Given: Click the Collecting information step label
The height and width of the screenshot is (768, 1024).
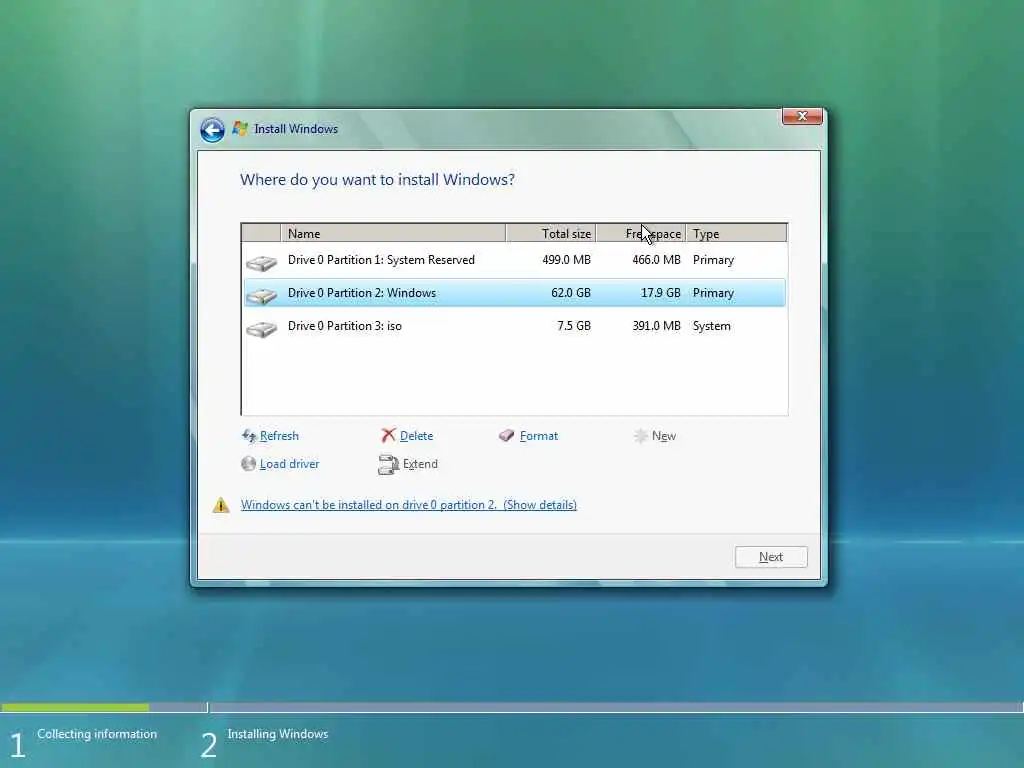Looking at the screenshot, I should (97, 734).
